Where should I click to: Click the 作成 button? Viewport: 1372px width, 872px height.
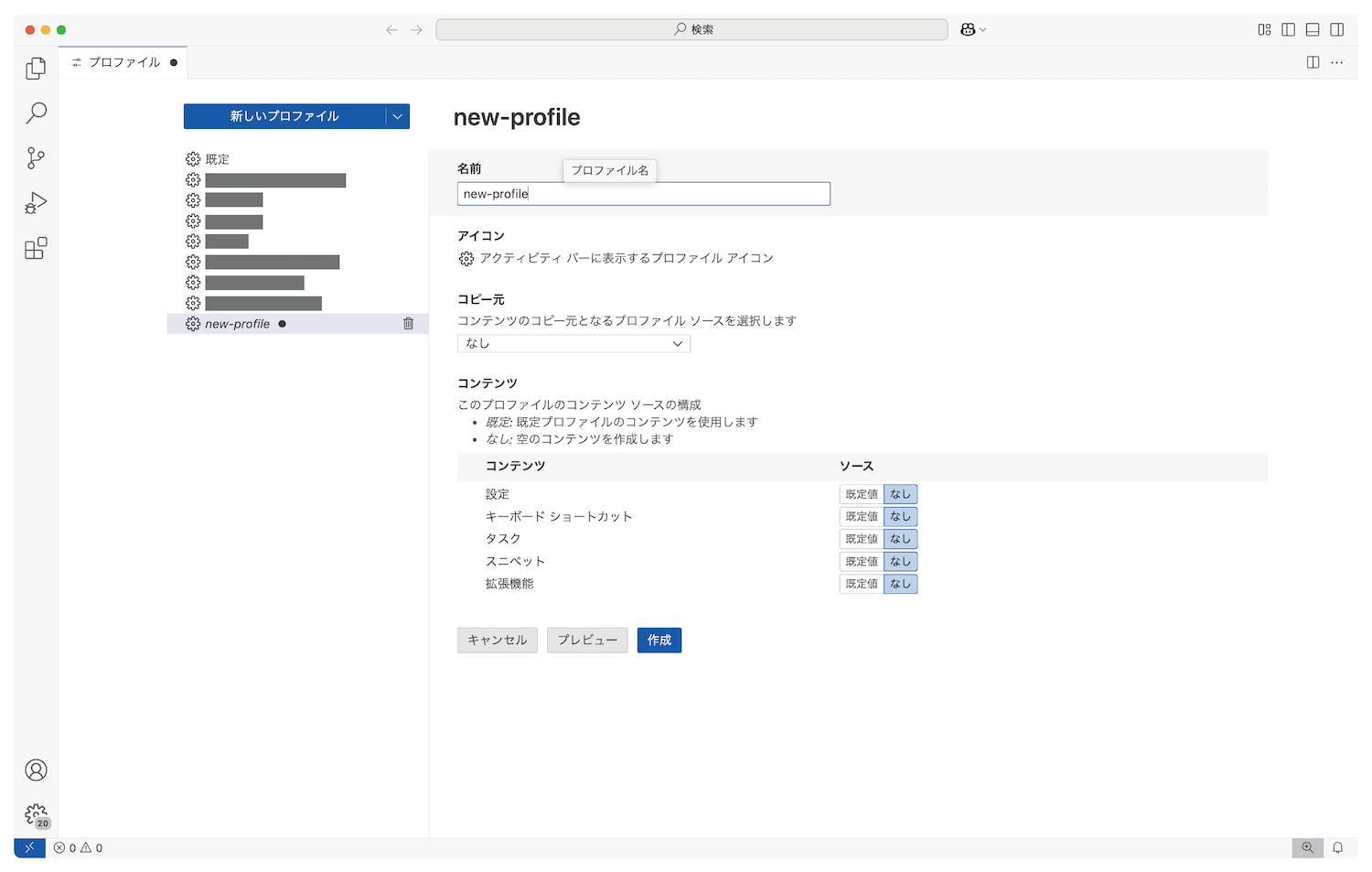(x=659, y=641)
